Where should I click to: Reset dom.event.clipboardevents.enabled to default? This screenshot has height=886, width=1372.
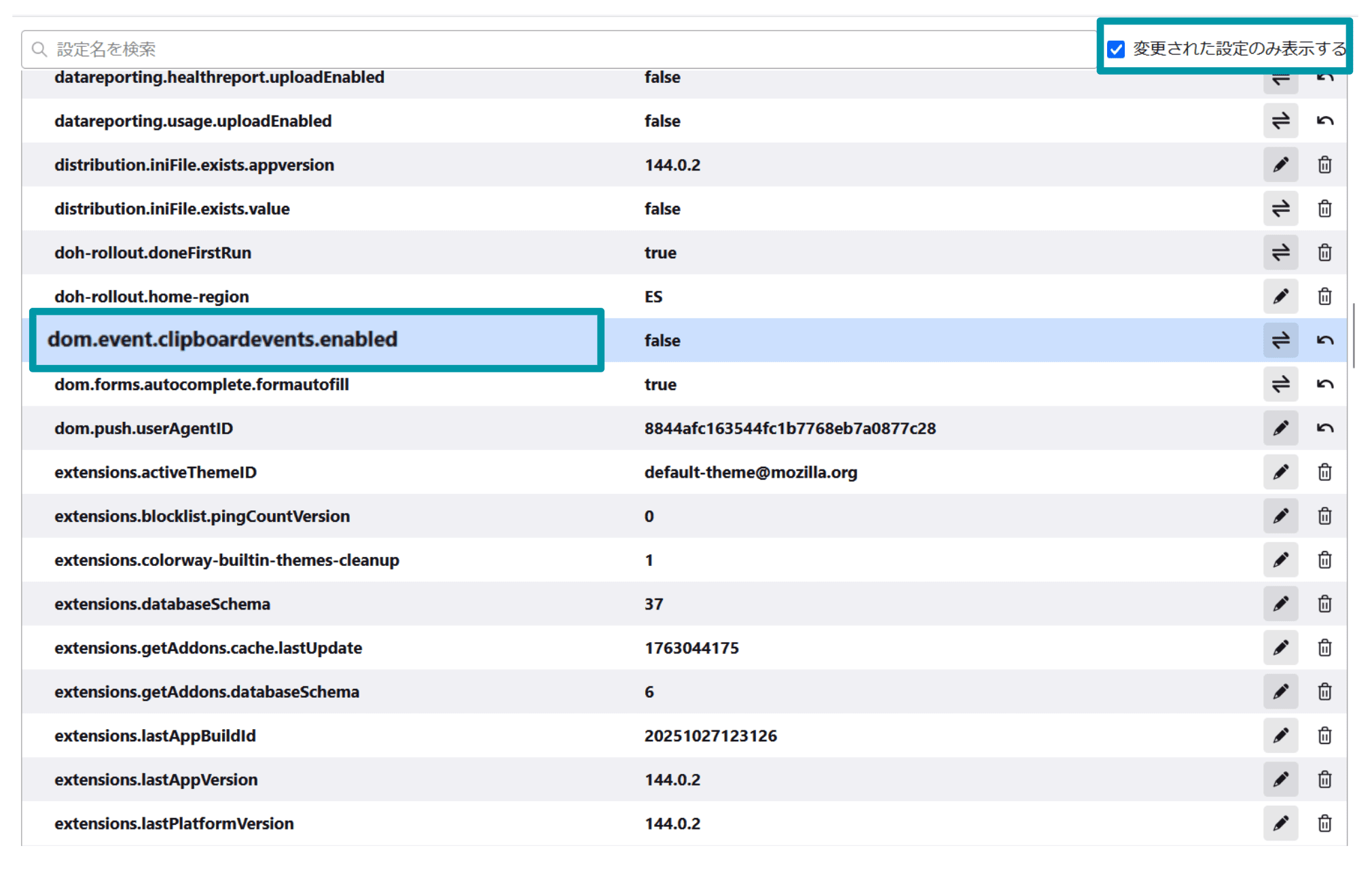[x=1324, y=340]
